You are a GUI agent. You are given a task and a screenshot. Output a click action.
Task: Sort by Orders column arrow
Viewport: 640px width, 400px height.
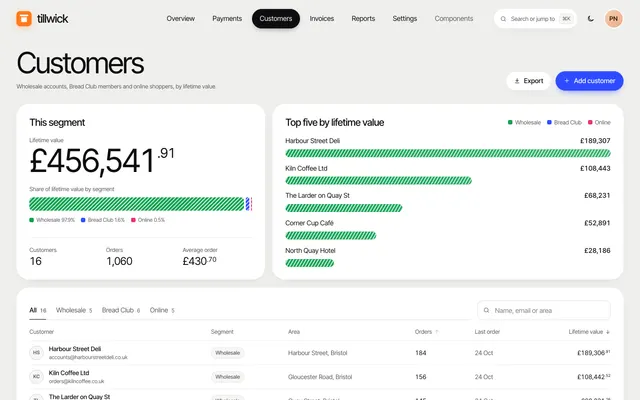click(x=437, y=332)
